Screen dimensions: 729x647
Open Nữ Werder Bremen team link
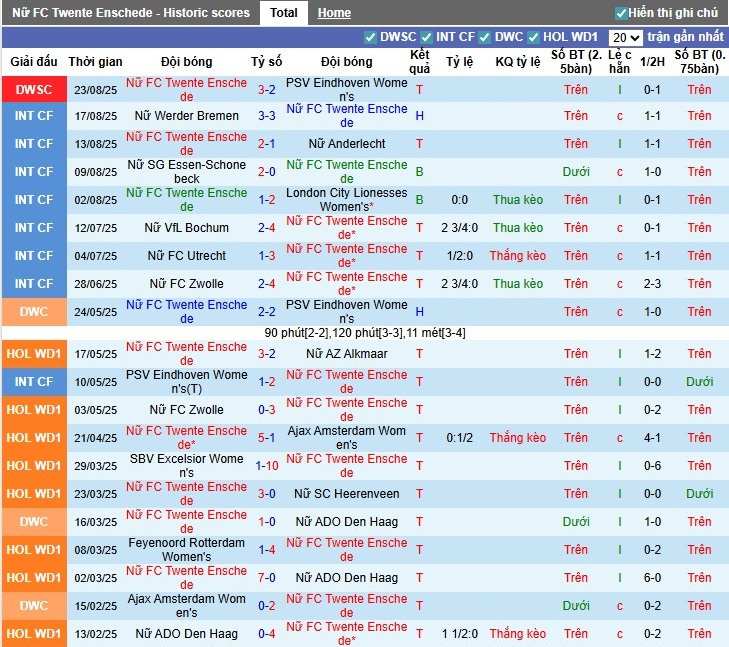click(186, 116)
